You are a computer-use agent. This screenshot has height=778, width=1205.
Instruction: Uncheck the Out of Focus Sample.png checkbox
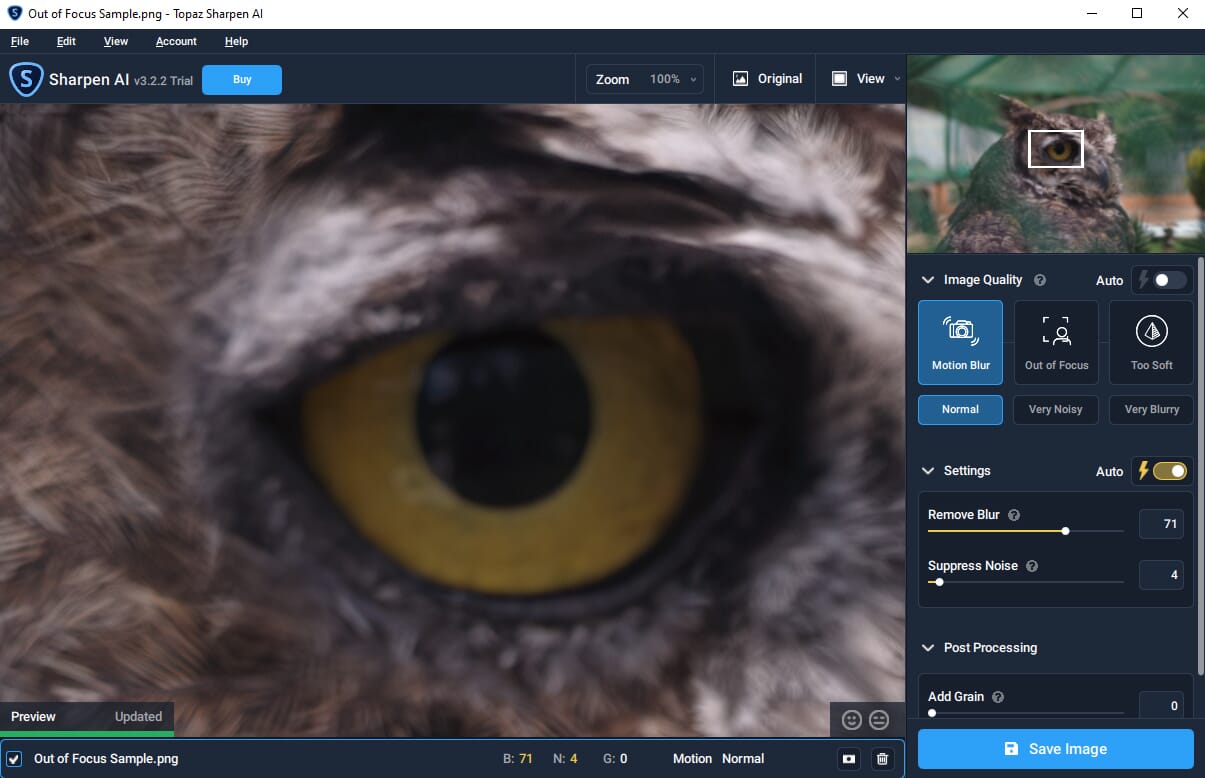click(14, 759)
